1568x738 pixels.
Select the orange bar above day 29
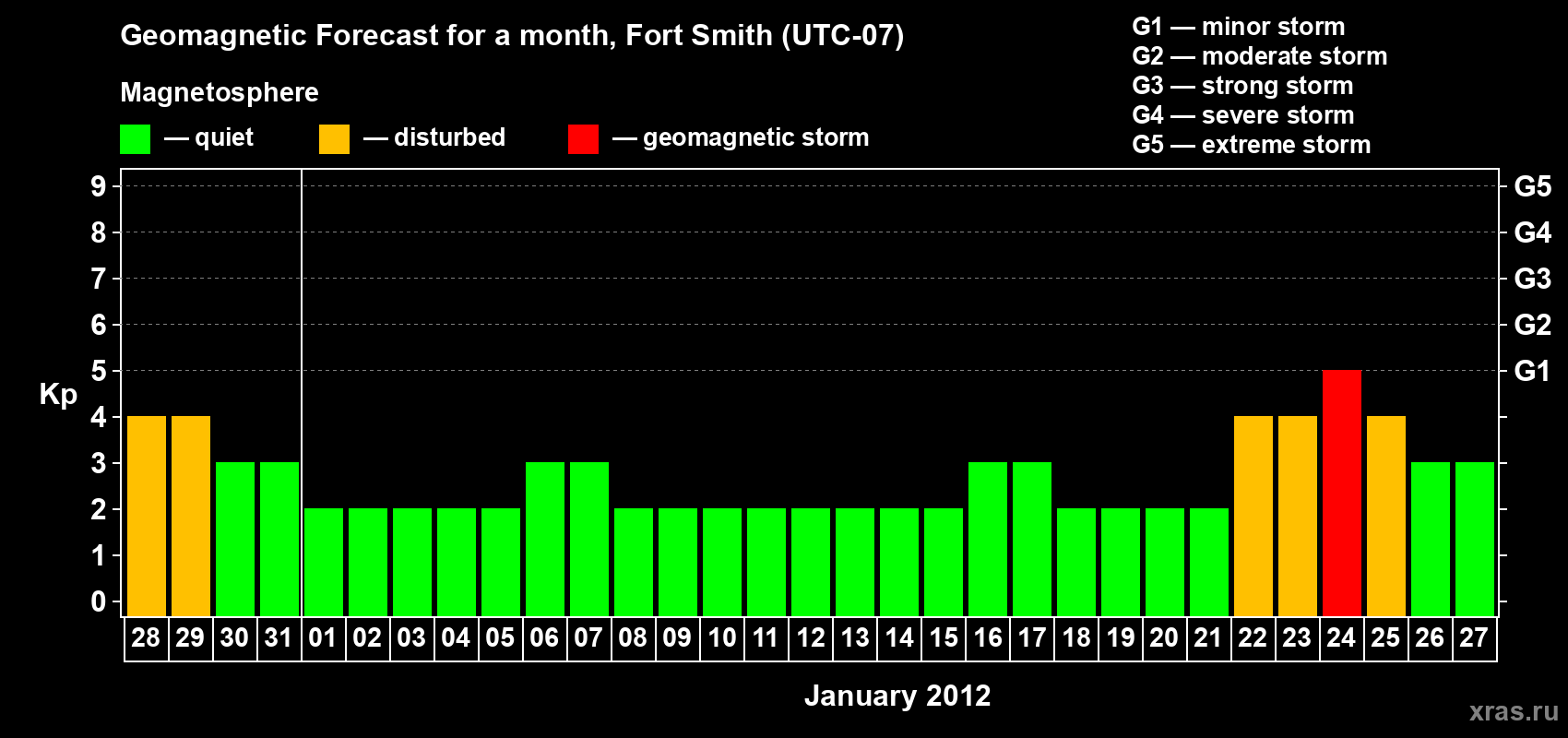(x=191, y=516)
